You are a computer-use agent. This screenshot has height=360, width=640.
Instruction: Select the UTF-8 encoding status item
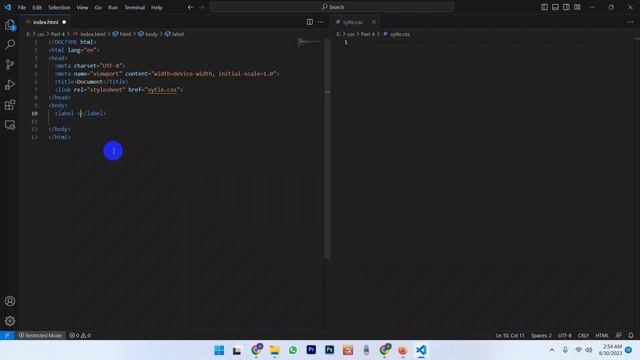click(x=565, y=335)
